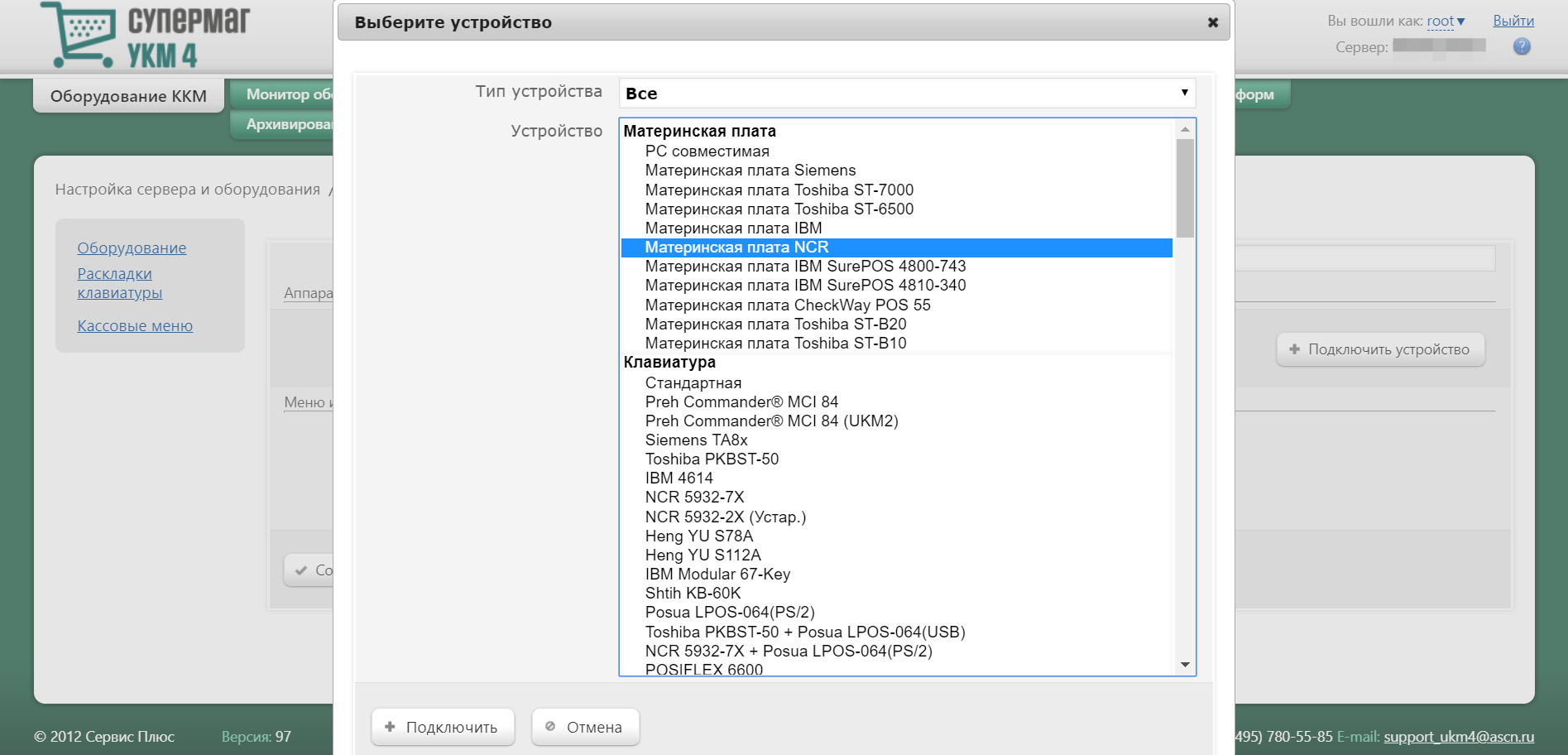Open the Тип устройства dropdown

pyautogui.click(x=907, y=93)
